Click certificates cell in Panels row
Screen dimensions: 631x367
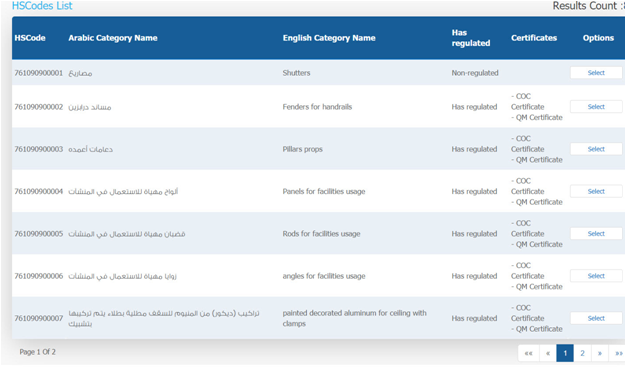click(537, 191)
